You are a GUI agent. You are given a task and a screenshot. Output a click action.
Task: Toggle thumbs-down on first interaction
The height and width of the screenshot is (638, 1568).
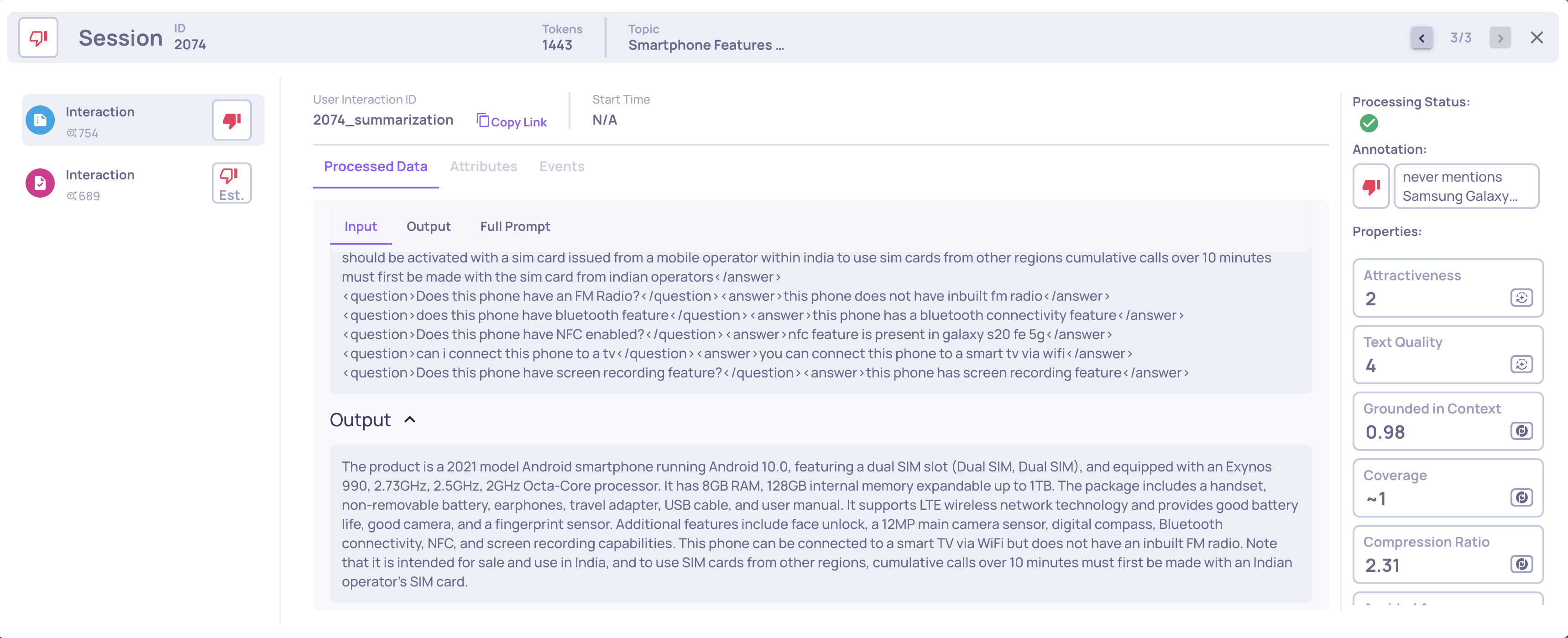pyautogui.click(x=231, y=120)
